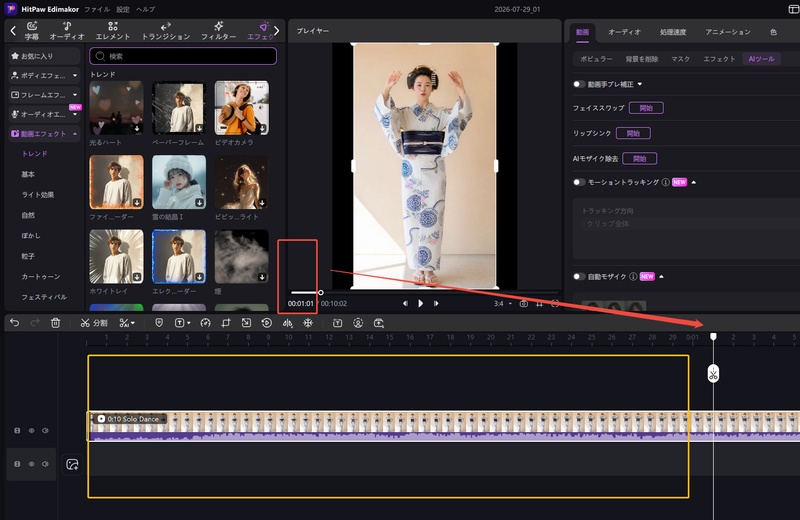The width and height of the screenshot is (800, 520).
Task: Undo the last edit in the timeline toolbar
Action: tap(14, 323)
